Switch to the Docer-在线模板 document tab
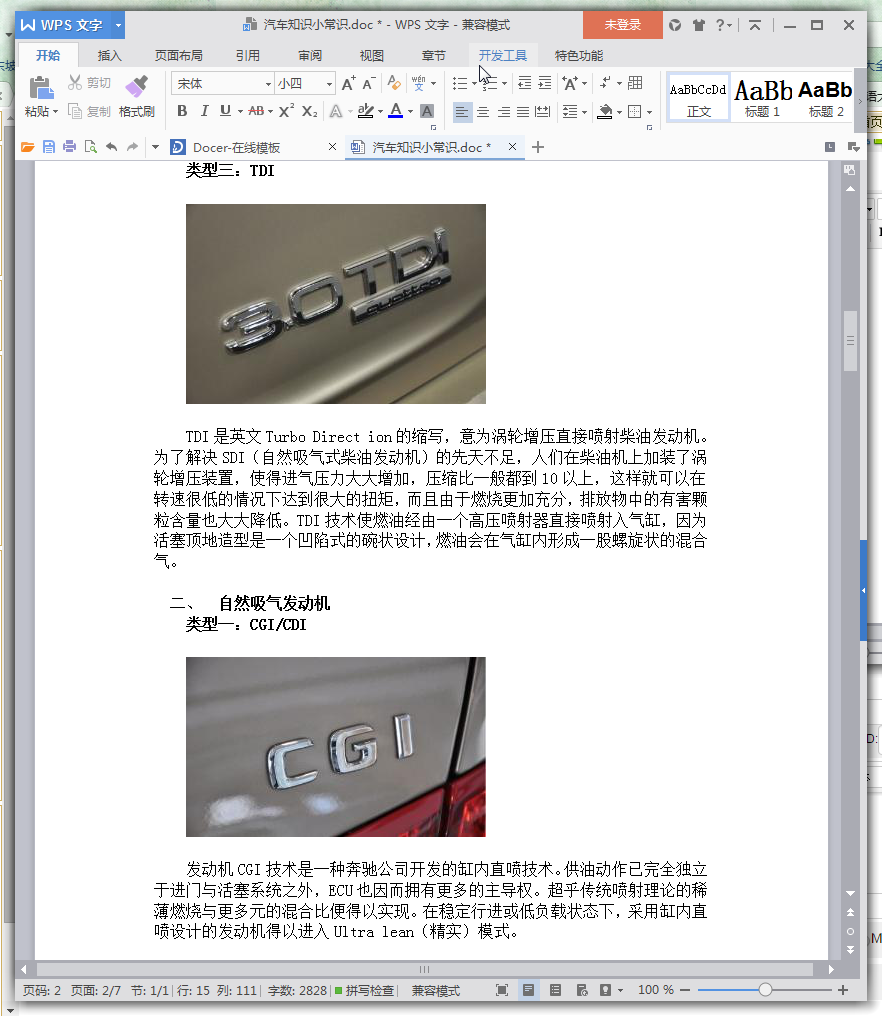 click(237, 148)
